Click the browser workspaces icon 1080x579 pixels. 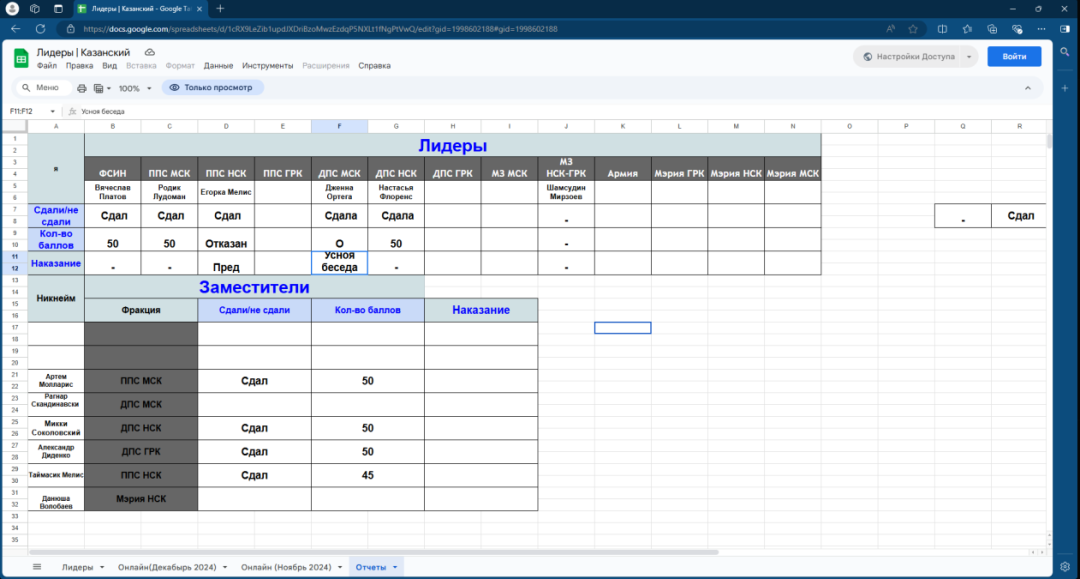tap(35, 9)
